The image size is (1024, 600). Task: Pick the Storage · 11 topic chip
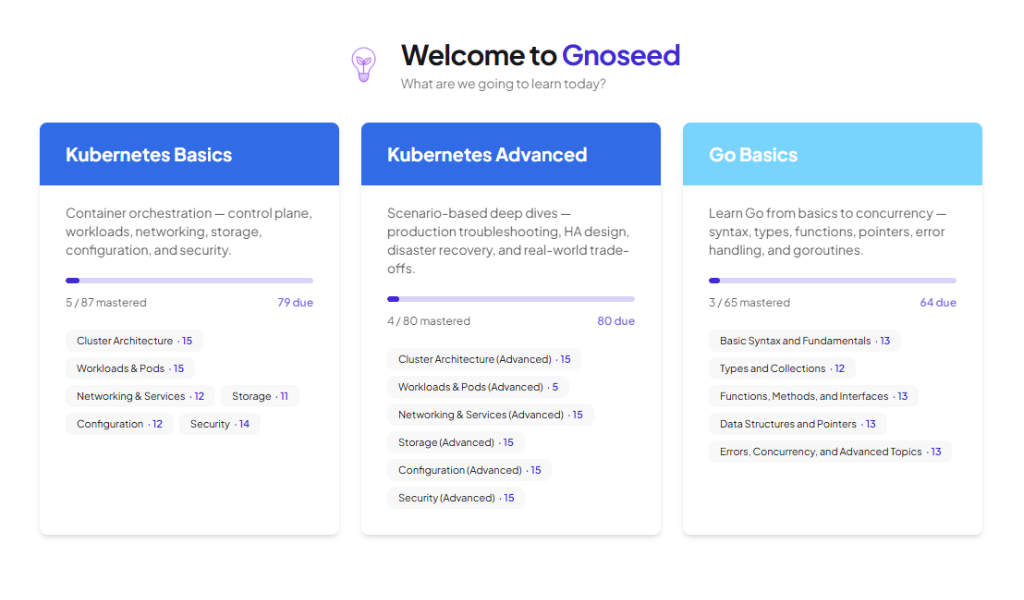coord(260,396)
